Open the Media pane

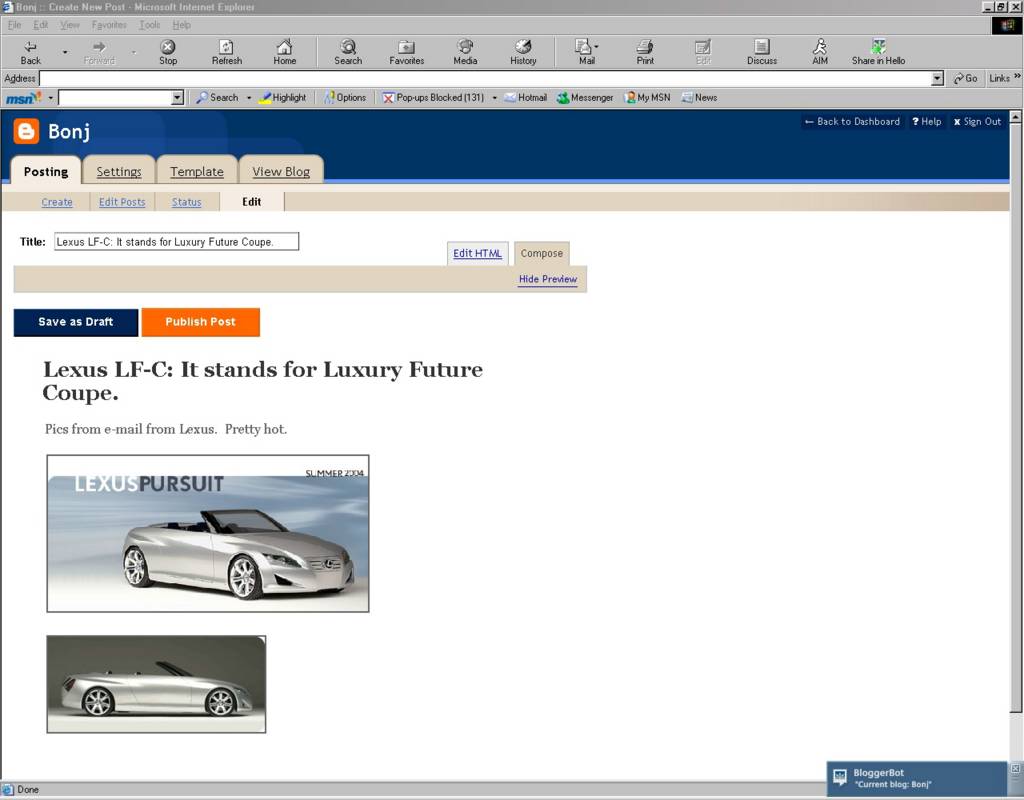tap(465, 52)
